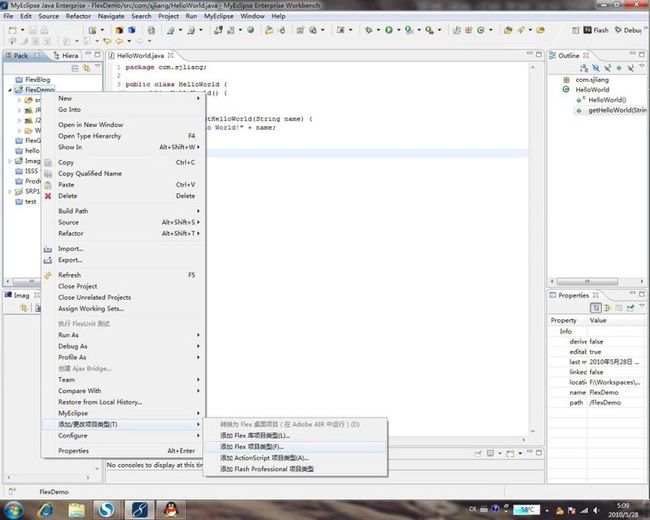The height and width of the screenshot is (520, 650).
Task: Click red Delete icon in context menu
Action: (x=48, y=196)
